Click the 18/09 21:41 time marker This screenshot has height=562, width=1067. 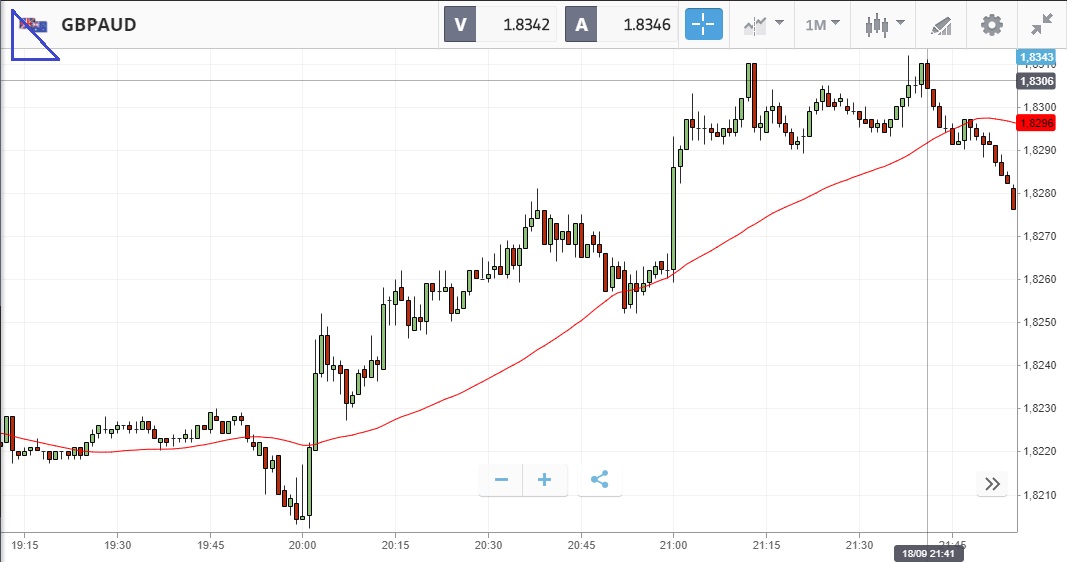point(927,552)
